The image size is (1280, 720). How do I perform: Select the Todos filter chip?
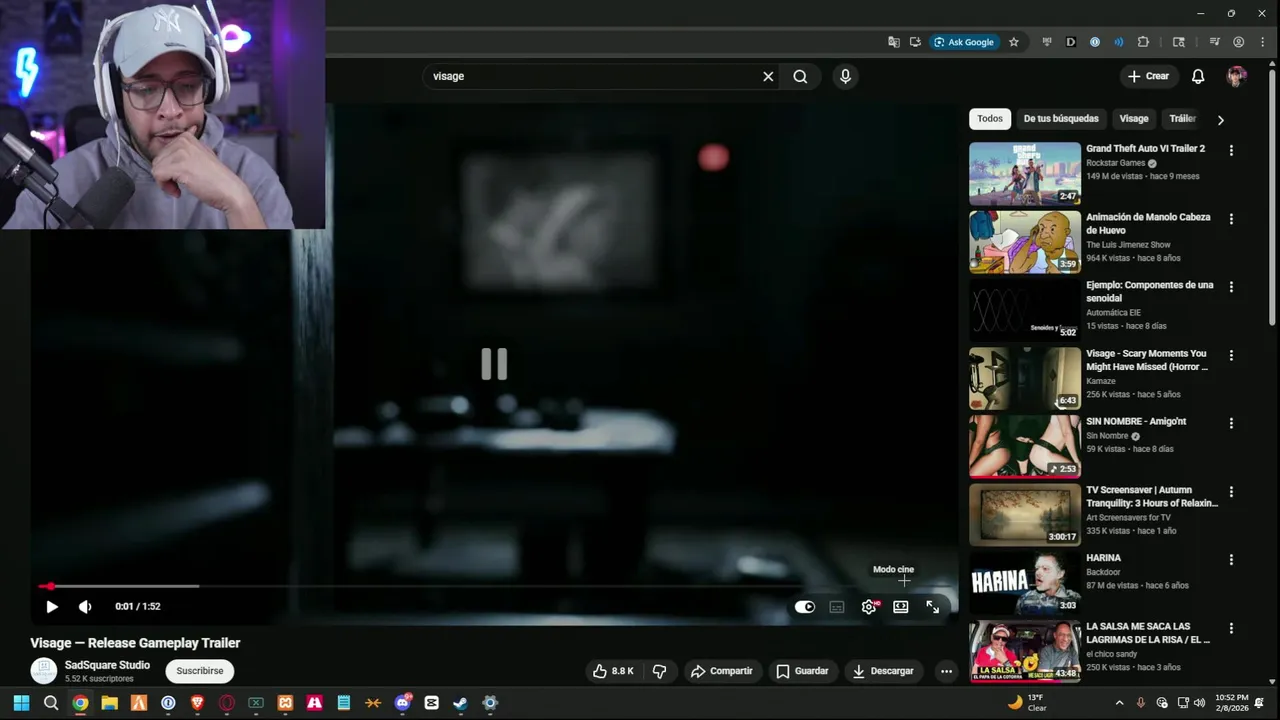pyautogui.click(x=990, y=118)
